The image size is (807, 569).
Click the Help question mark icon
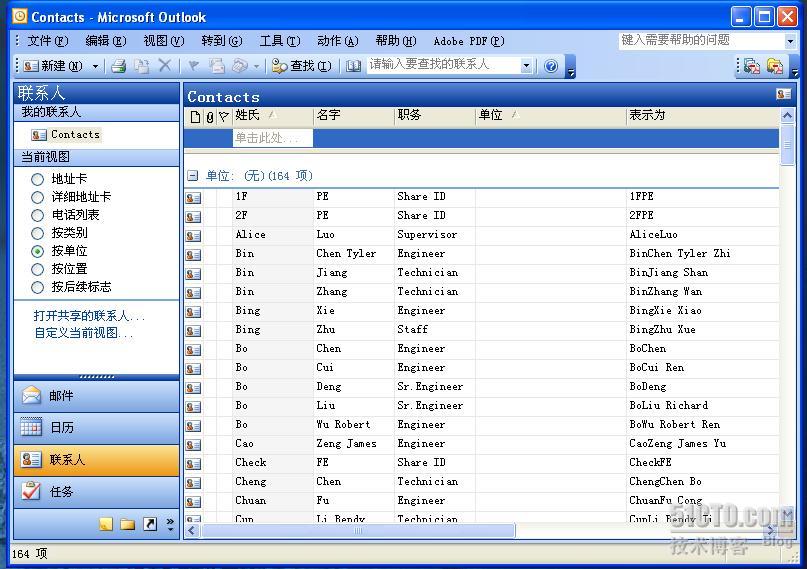[x=551, y=66]
